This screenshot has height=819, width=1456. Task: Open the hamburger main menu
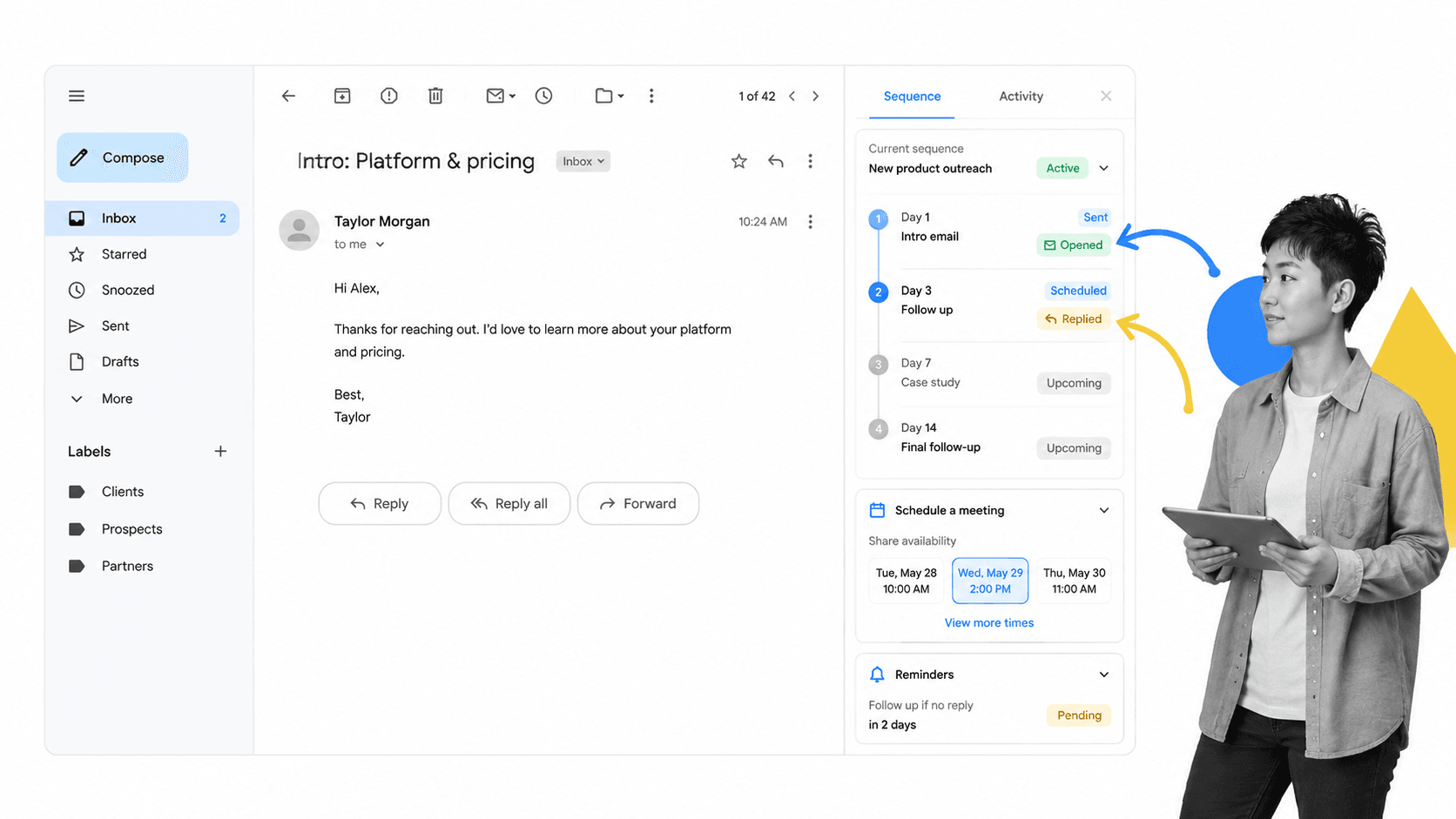[x=77, y=96]
